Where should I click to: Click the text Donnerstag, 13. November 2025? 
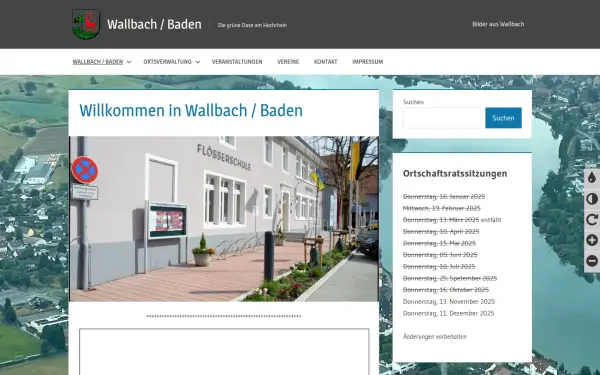click(x=449, y=302)
